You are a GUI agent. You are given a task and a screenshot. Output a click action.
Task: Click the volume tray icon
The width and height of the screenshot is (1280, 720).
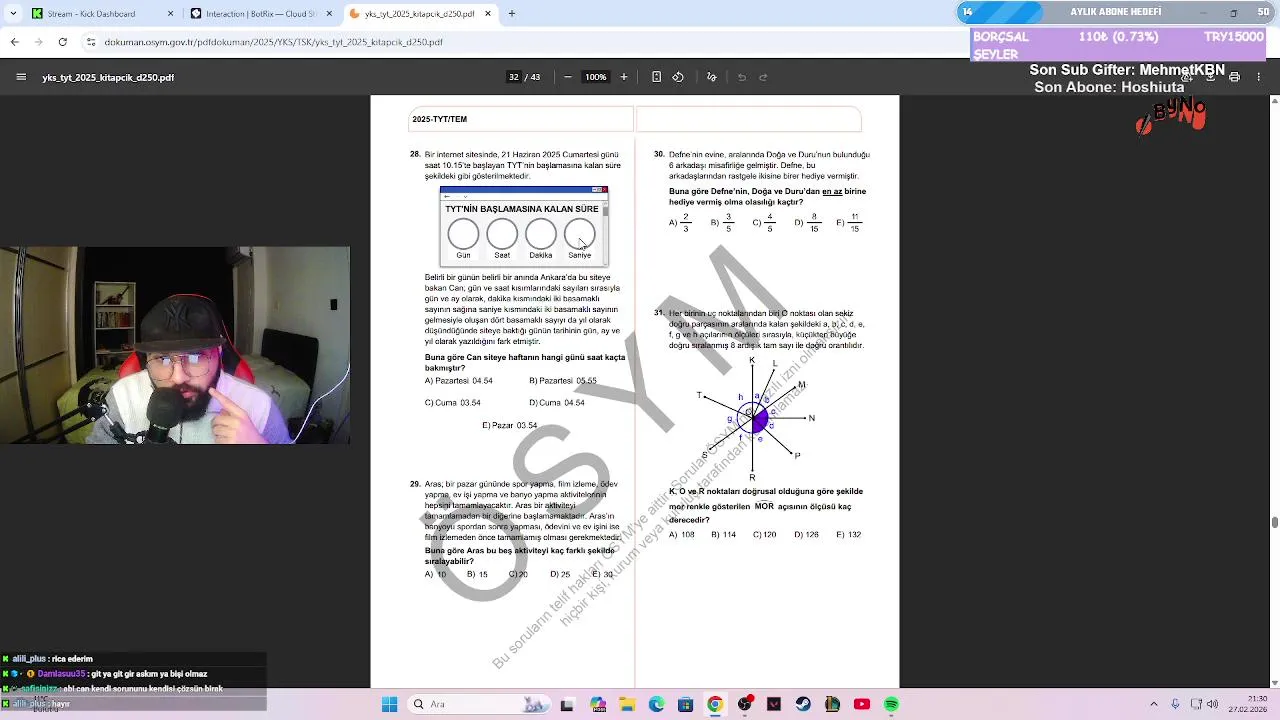point(1212,704)
